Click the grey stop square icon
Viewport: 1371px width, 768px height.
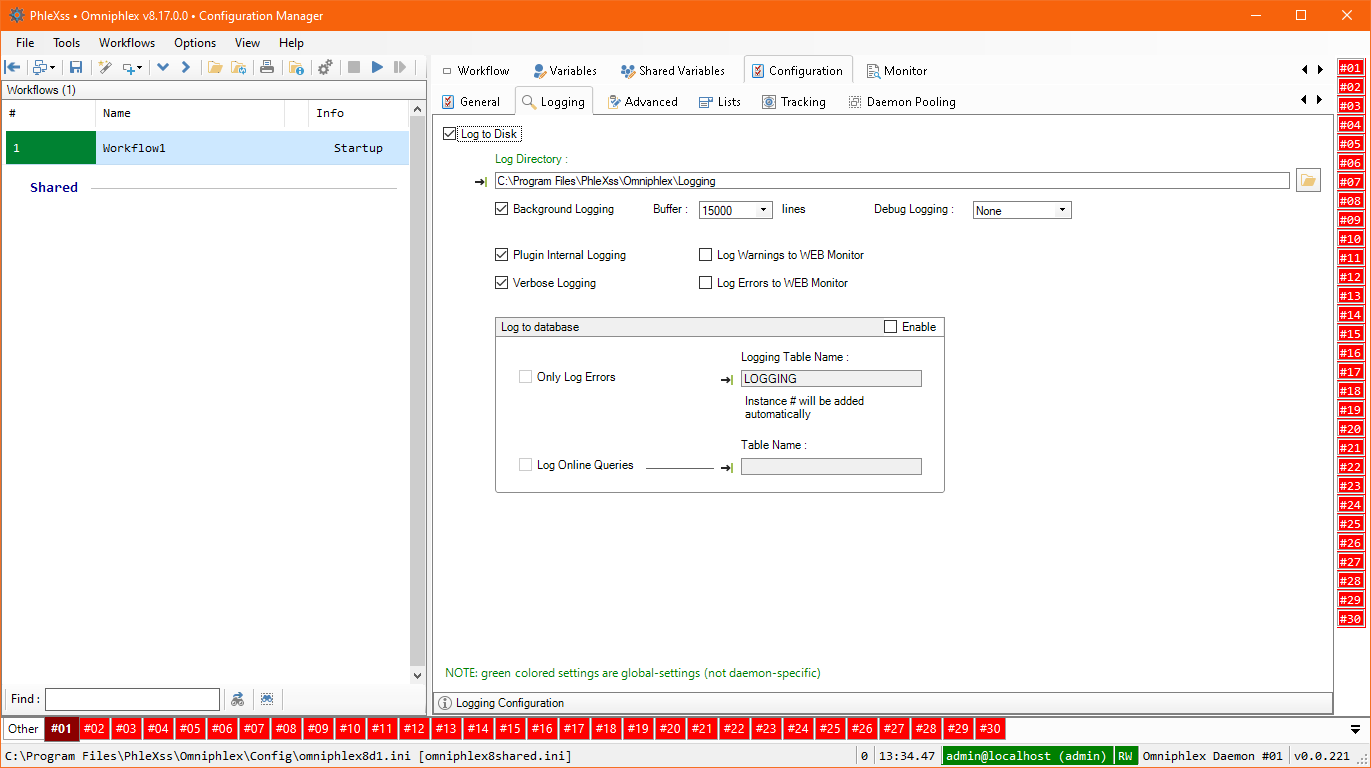point(353,67)
